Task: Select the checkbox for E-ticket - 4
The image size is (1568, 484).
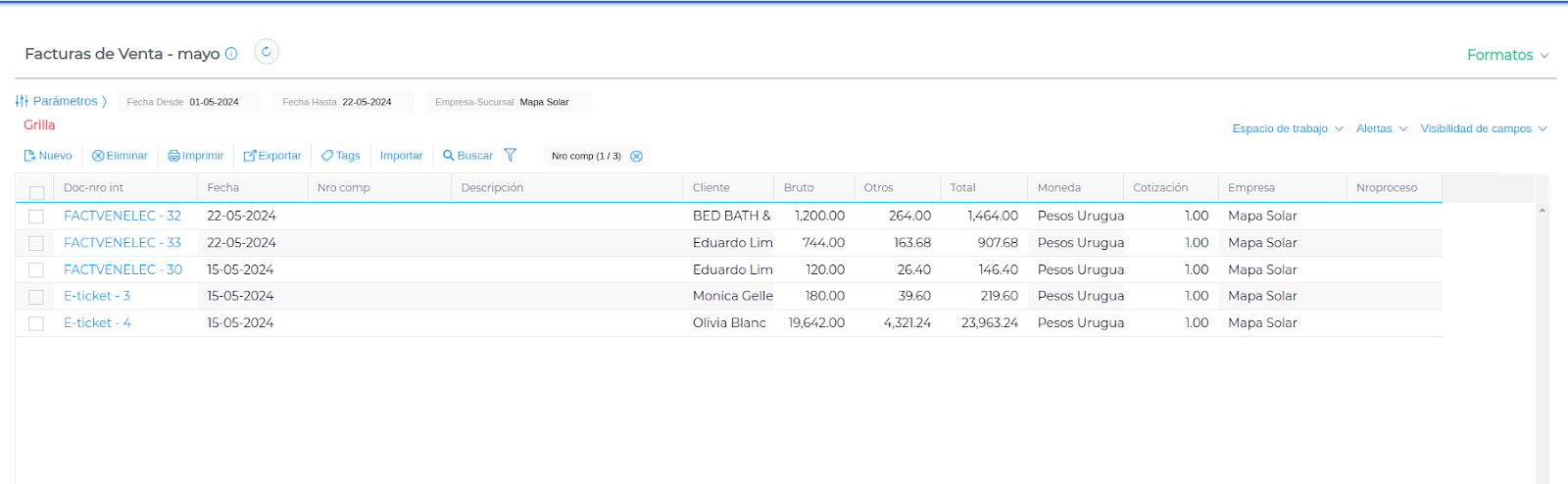Action: point(36,323)
